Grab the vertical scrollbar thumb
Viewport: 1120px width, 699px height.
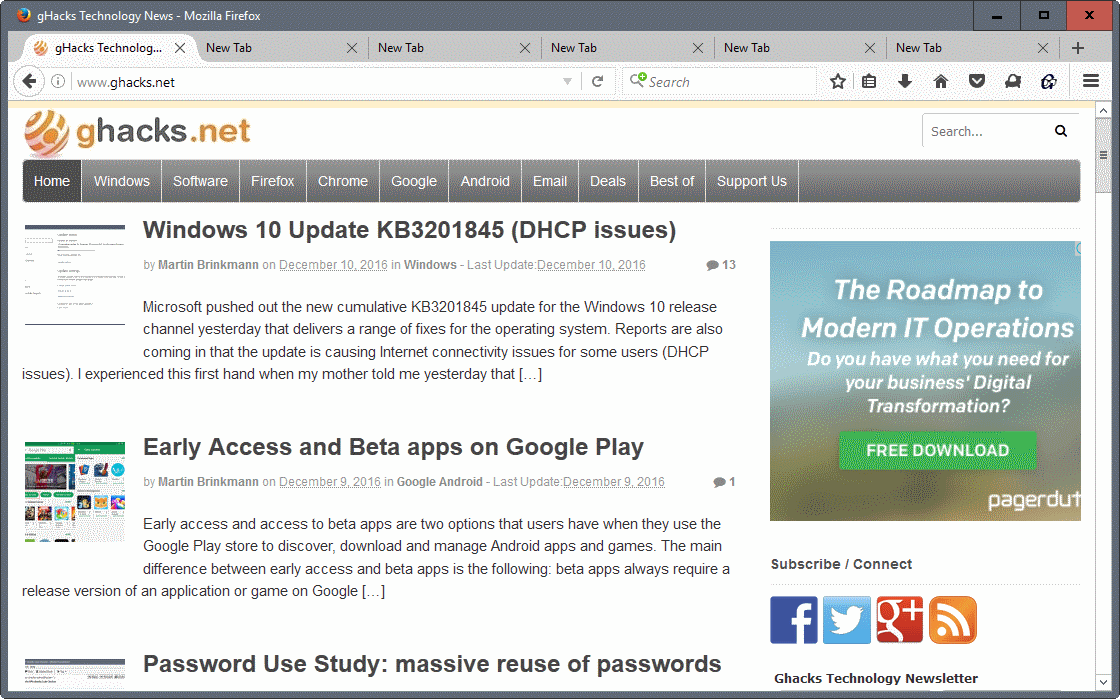[x=1104, y=155]
